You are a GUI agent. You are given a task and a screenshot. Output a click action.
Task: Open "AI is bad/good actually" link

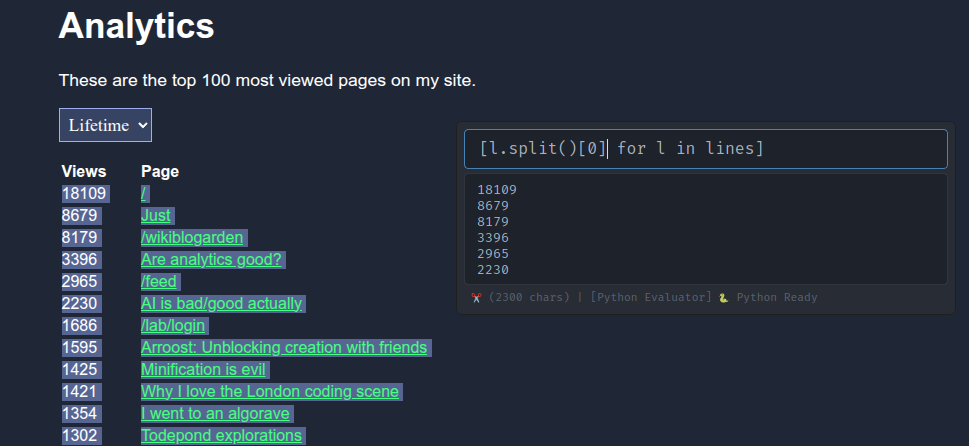221,303
